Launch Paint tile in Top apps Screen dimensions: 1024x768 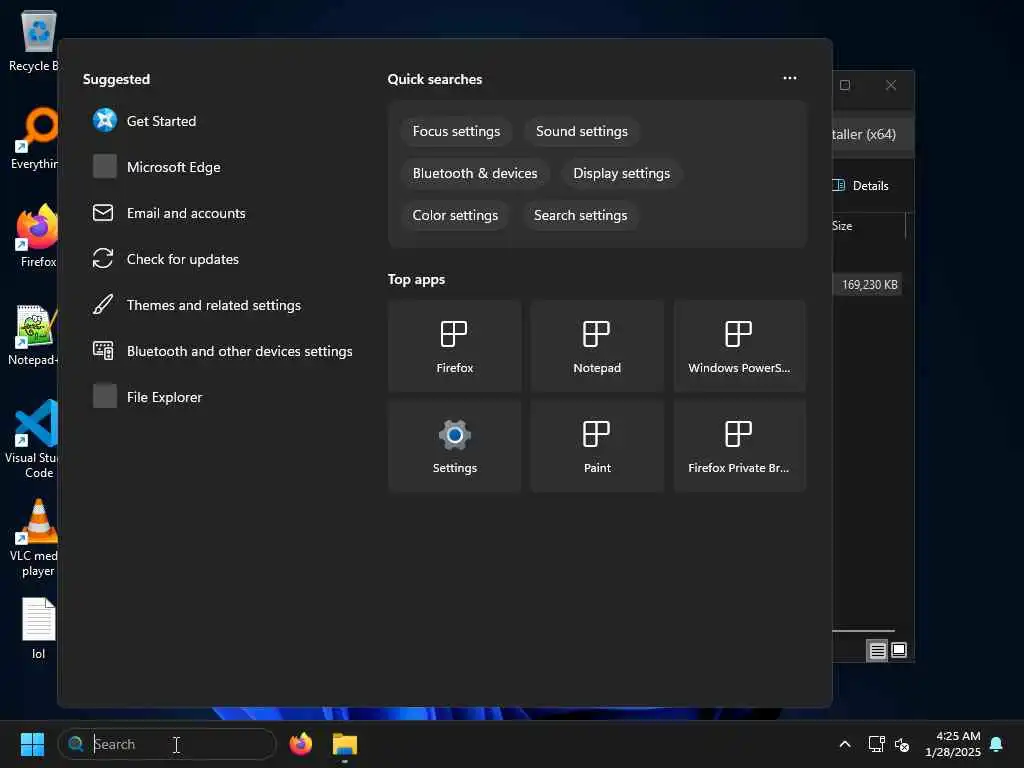tap(597, 446)
